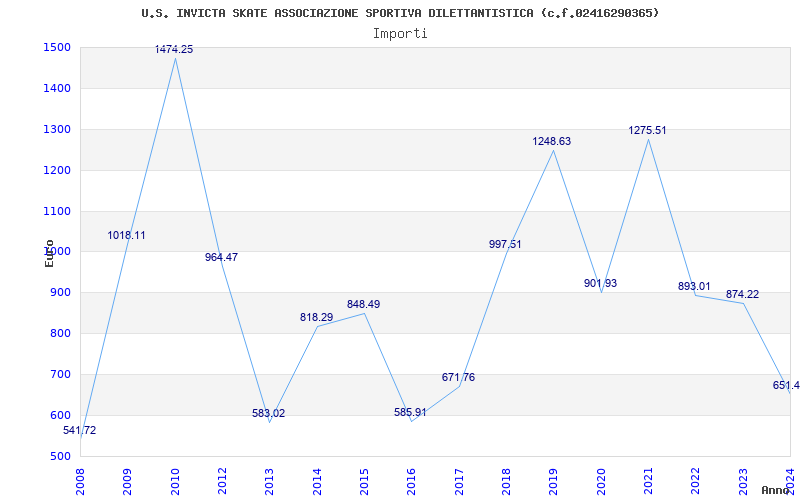Click the data label 874.22

(742, 294)
